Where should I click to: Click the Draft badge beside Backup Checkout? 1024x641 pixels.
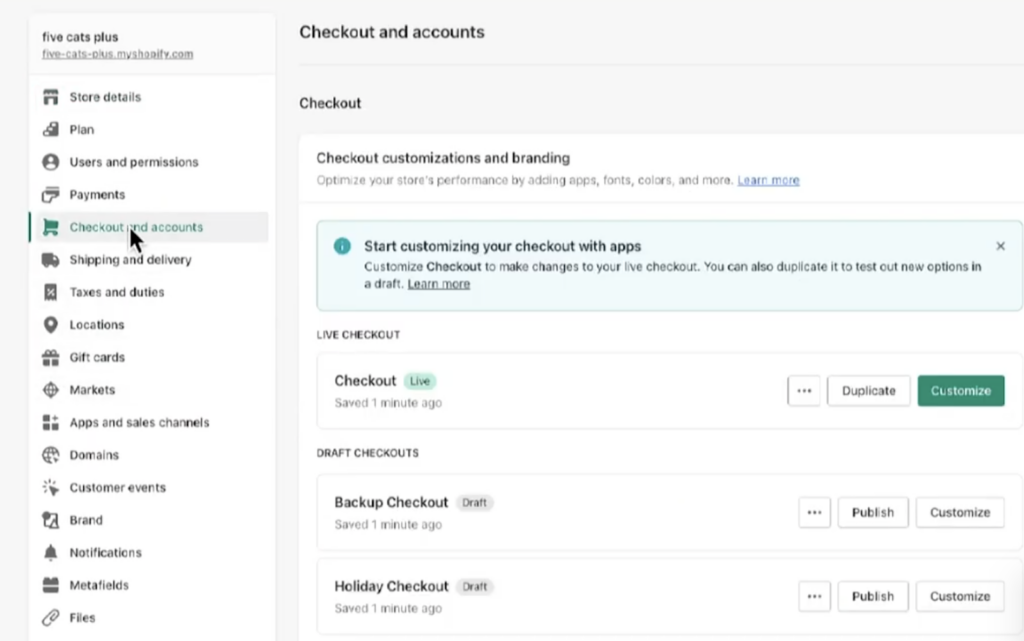coord(474,503)
